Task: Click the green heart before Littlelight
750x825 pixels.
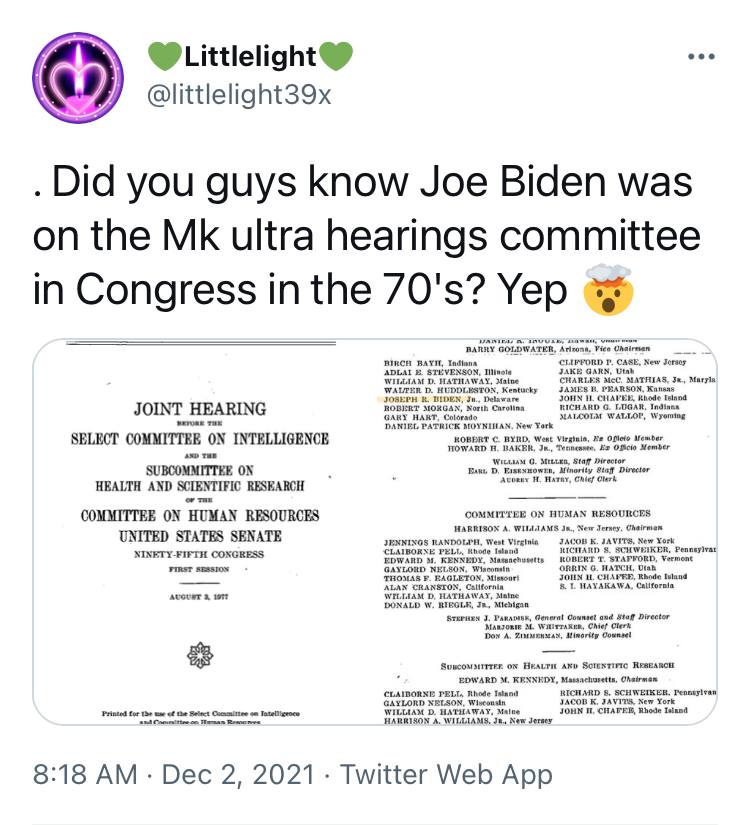Action: pos(163,56)
